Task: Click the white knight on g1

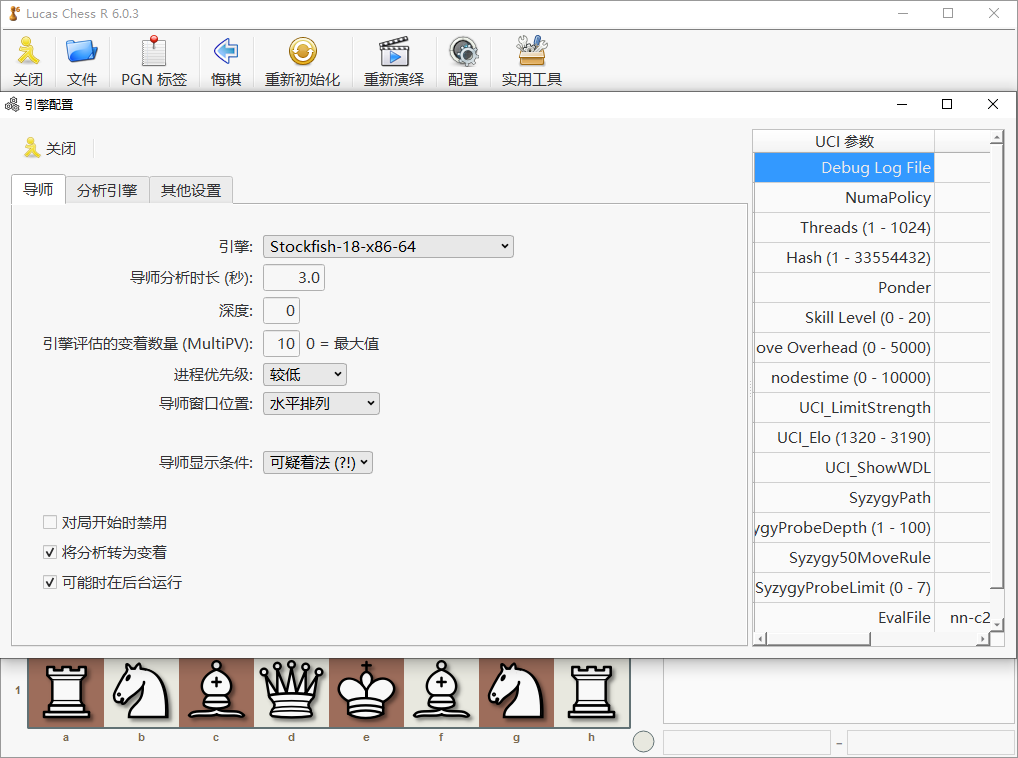Action: [516, 692]
